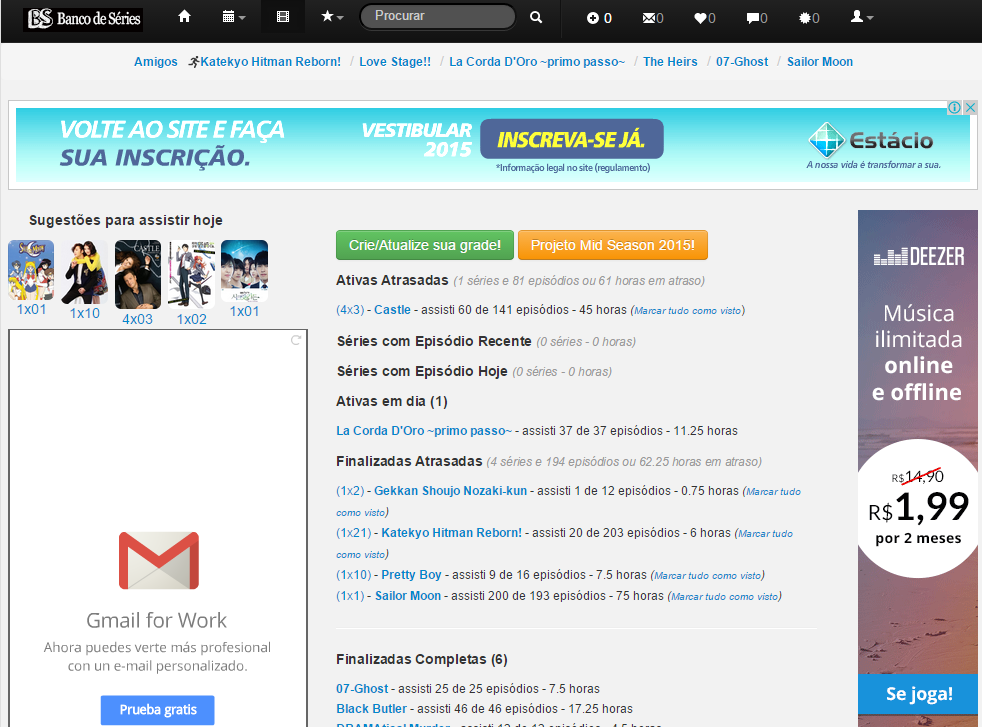Image resolution: width=982 pixels, height=727 pixels.
Task: Click the Ativas Atrasadas heading
Action: (x=392, y=280)
